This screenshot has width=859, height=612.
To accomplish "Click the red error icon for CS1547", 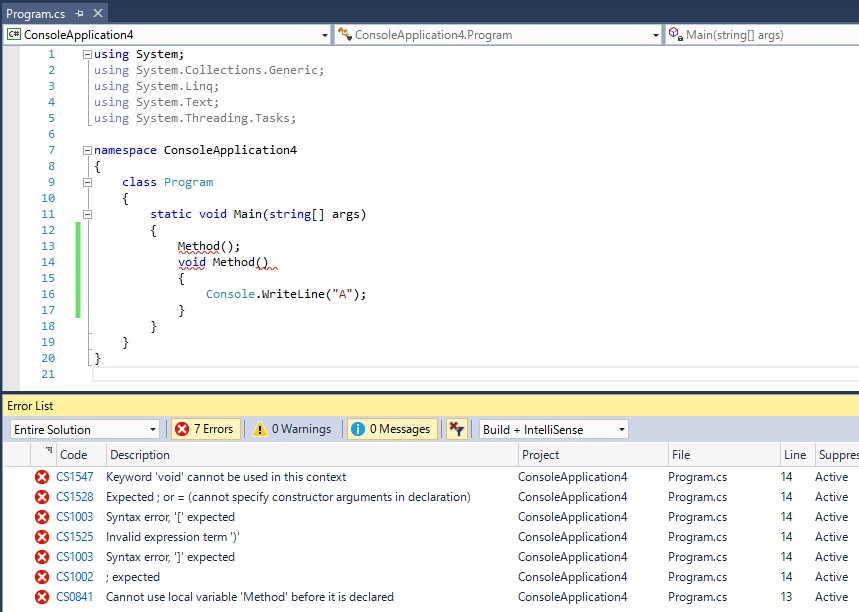I will [x=42, y=477].
